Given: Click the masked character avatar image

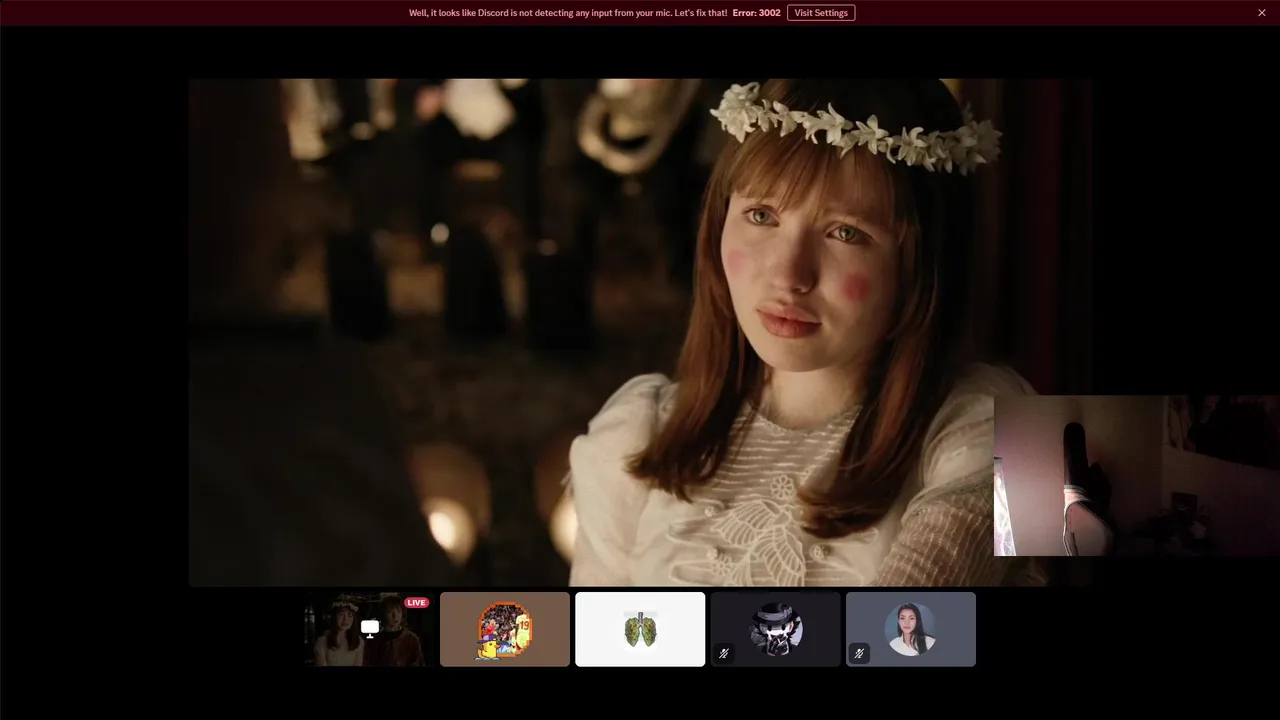Looking at the screenshot, I should point(776,629).
